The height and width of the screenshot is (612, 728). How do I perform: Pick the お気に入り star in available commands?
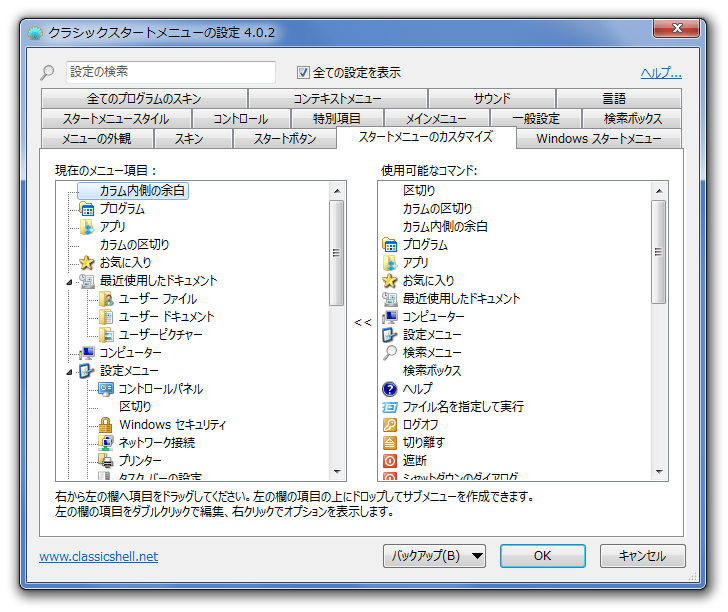tap(390, 281)
